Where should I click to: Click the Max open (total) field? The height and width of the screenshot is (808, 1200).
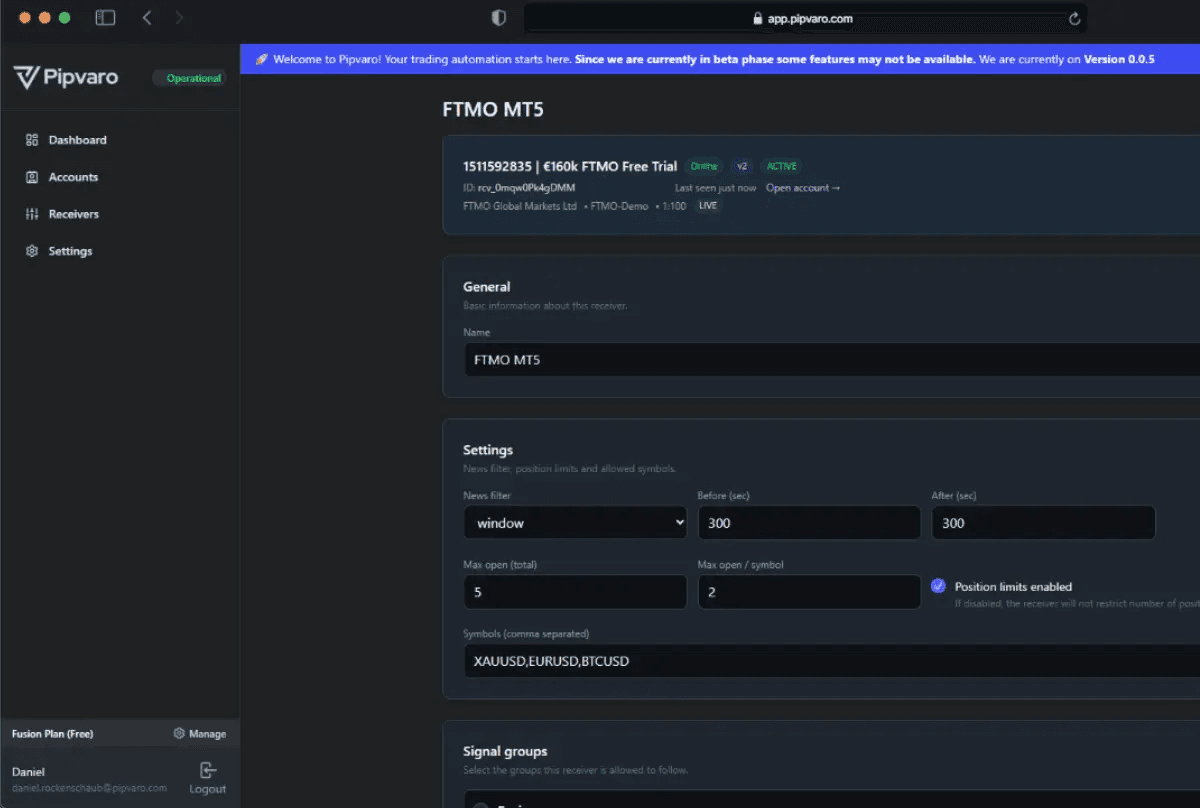(575, 592)
